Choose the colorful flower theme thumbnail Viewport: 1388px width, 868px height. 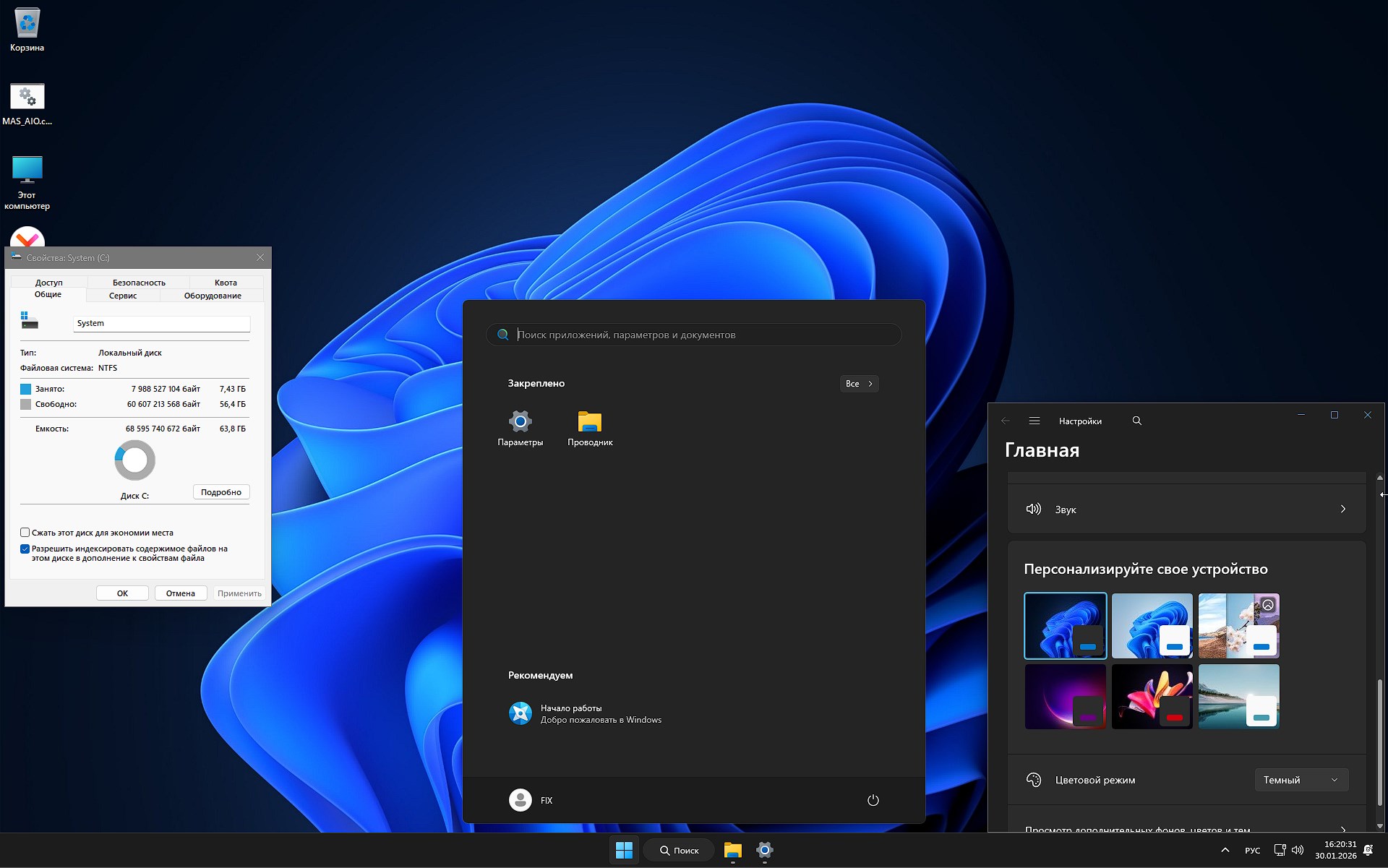tap(1152, 697)
